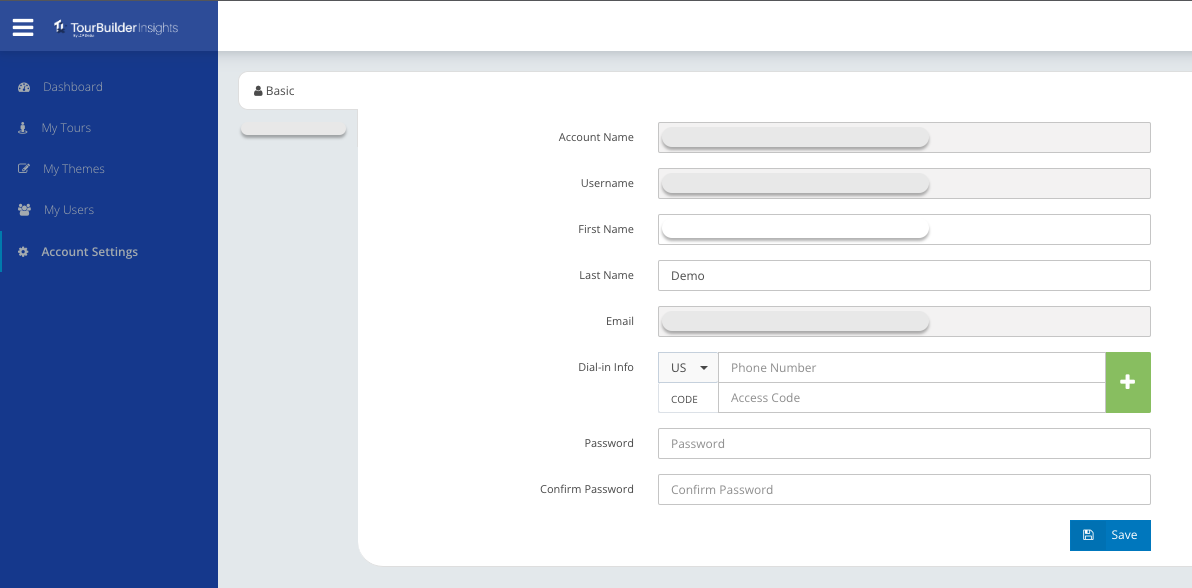Viewport: 1192px width, 588px height.
Task: Click the My Tours microphone icon
Action: pyautogui.click(x=23, y=128)
